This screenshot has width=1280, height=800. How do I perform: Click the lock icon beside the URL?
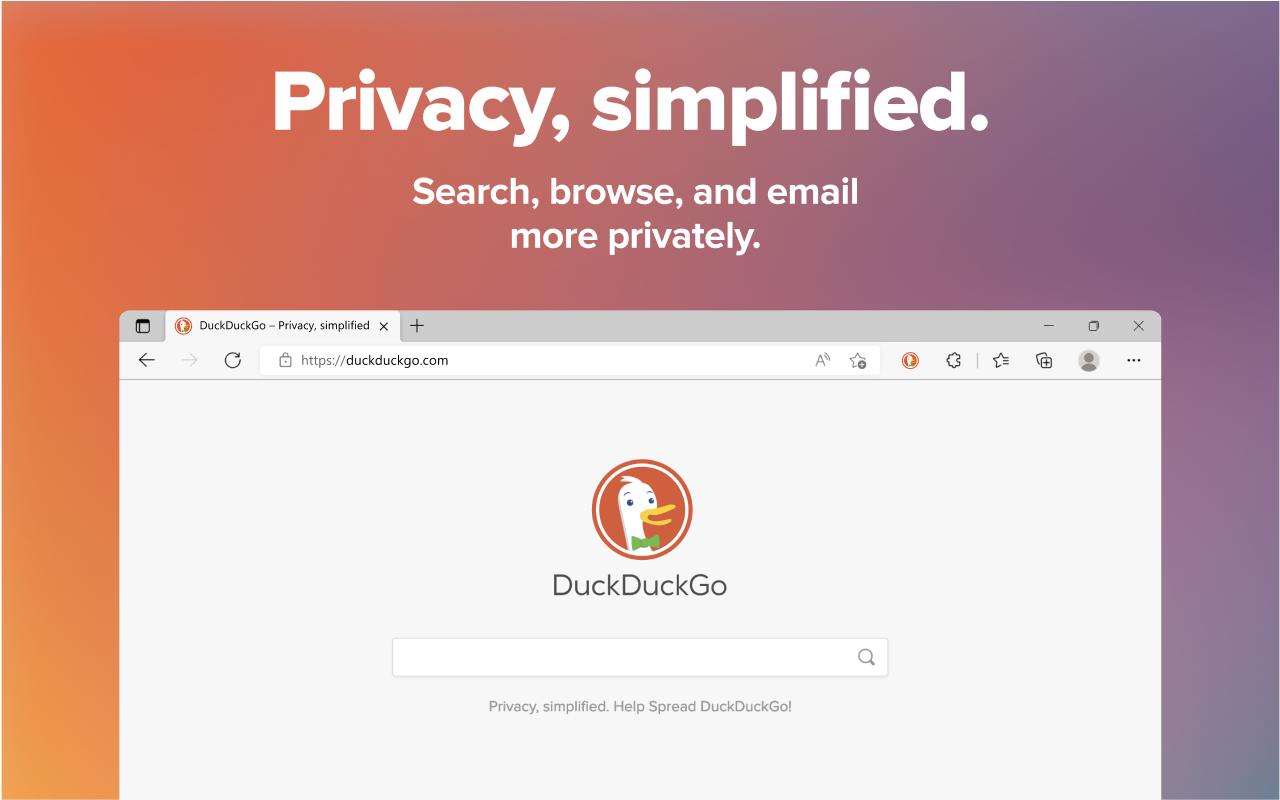click(285, 360)
